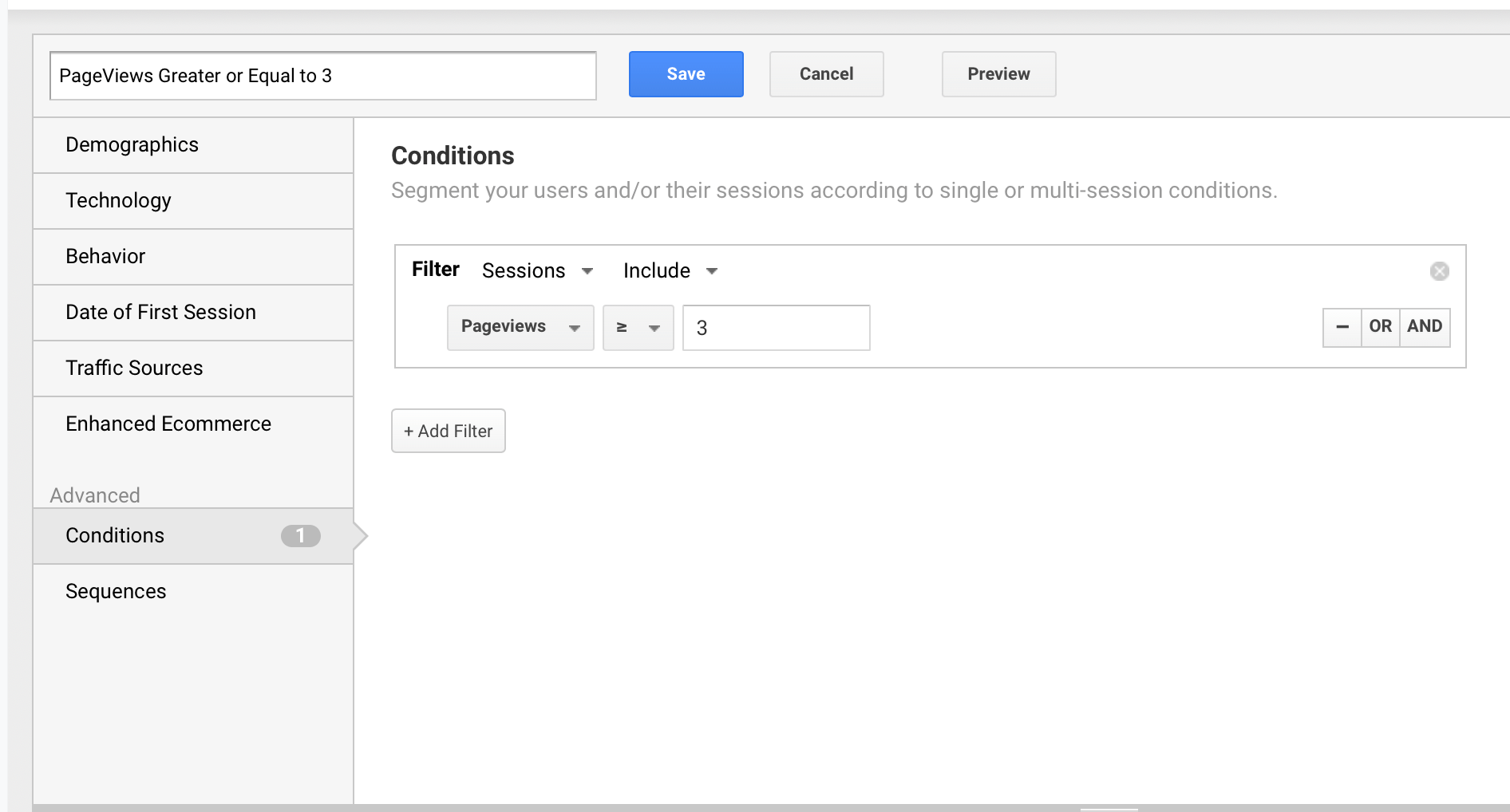
Task: Click the minus button to remove condition
Action: coord(1342,327)
